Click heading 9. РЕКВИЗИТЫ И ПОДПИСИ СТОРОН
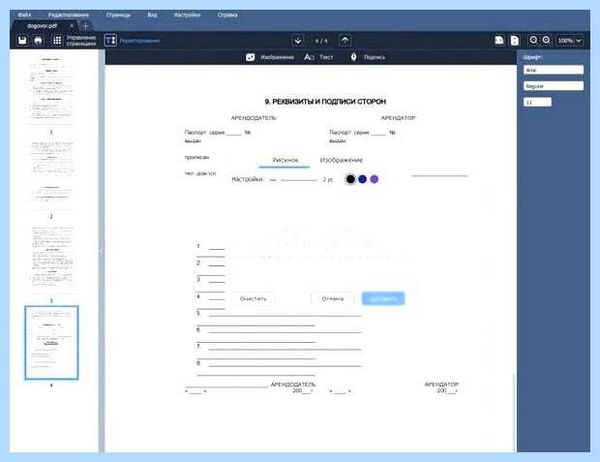Image resolution: width=600 pixels, height=462 pixels. [325, 101]
